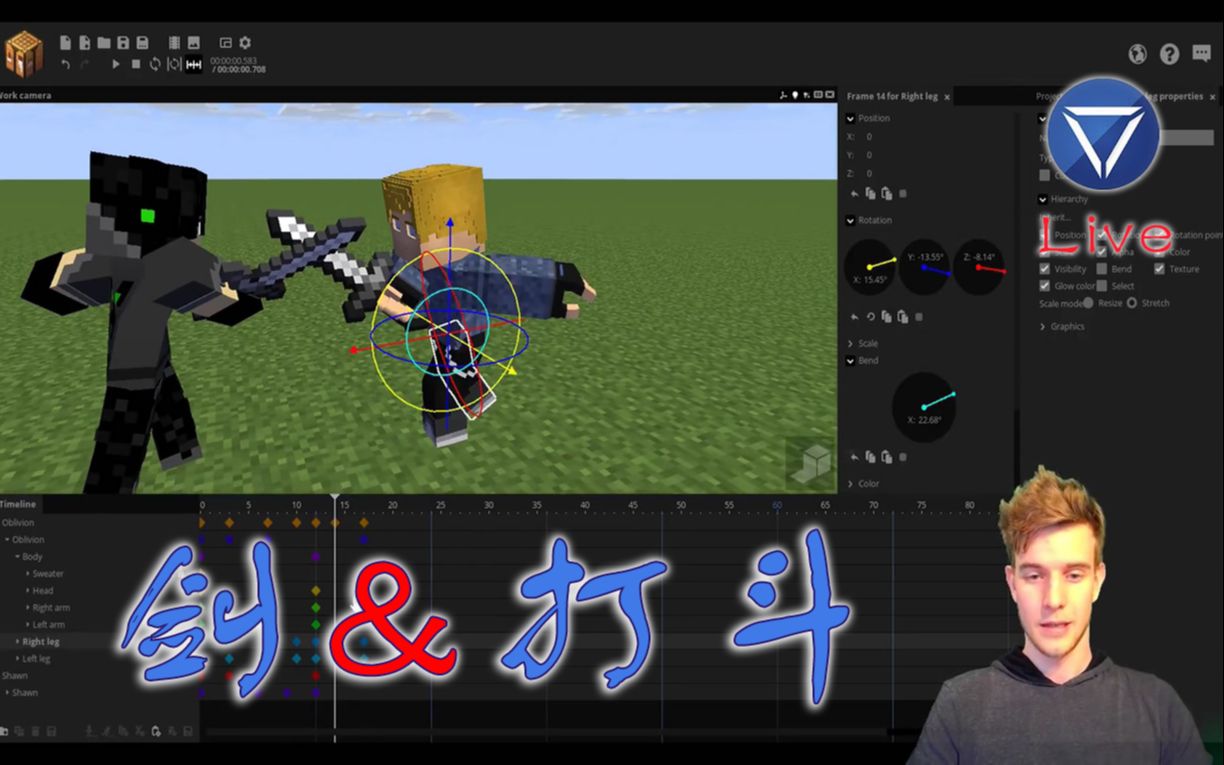
Task: Play the animation
Action: click(116, 64)
